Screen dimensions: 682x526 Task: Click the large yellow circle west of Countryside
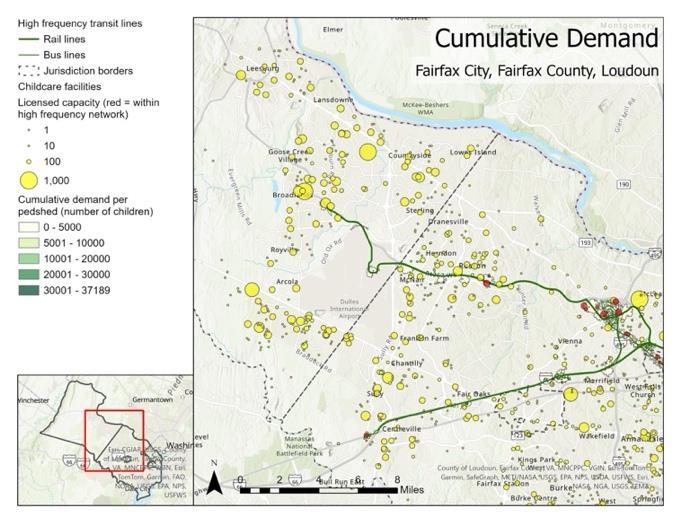click(368, 152)
